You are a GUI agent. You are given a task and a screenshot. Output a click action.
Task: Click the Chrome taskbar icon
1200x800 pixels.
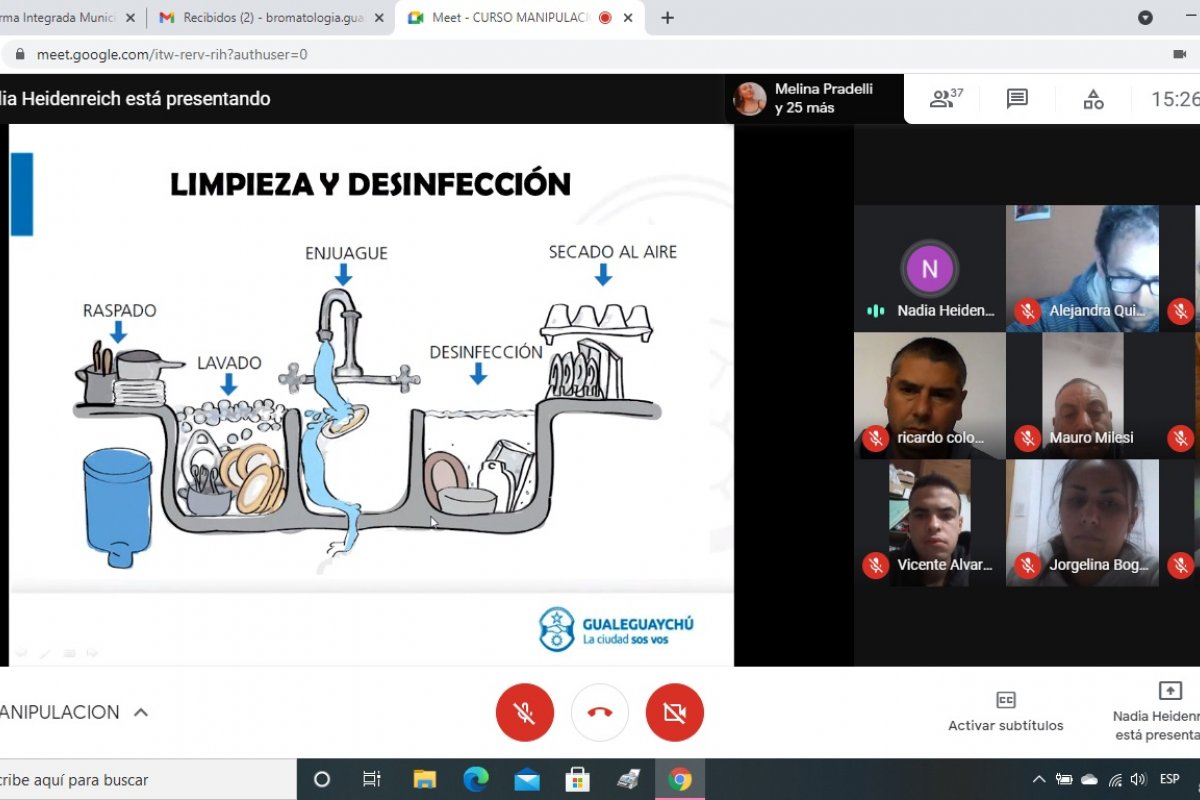click(680, 780)
